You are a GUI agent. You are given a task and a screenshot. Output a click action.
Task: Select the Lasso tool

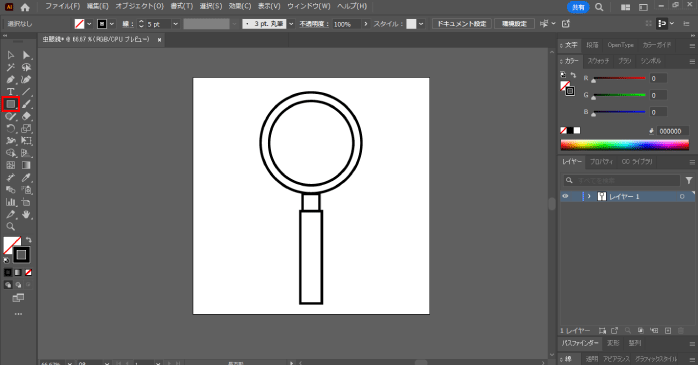(x=26, y=67)
